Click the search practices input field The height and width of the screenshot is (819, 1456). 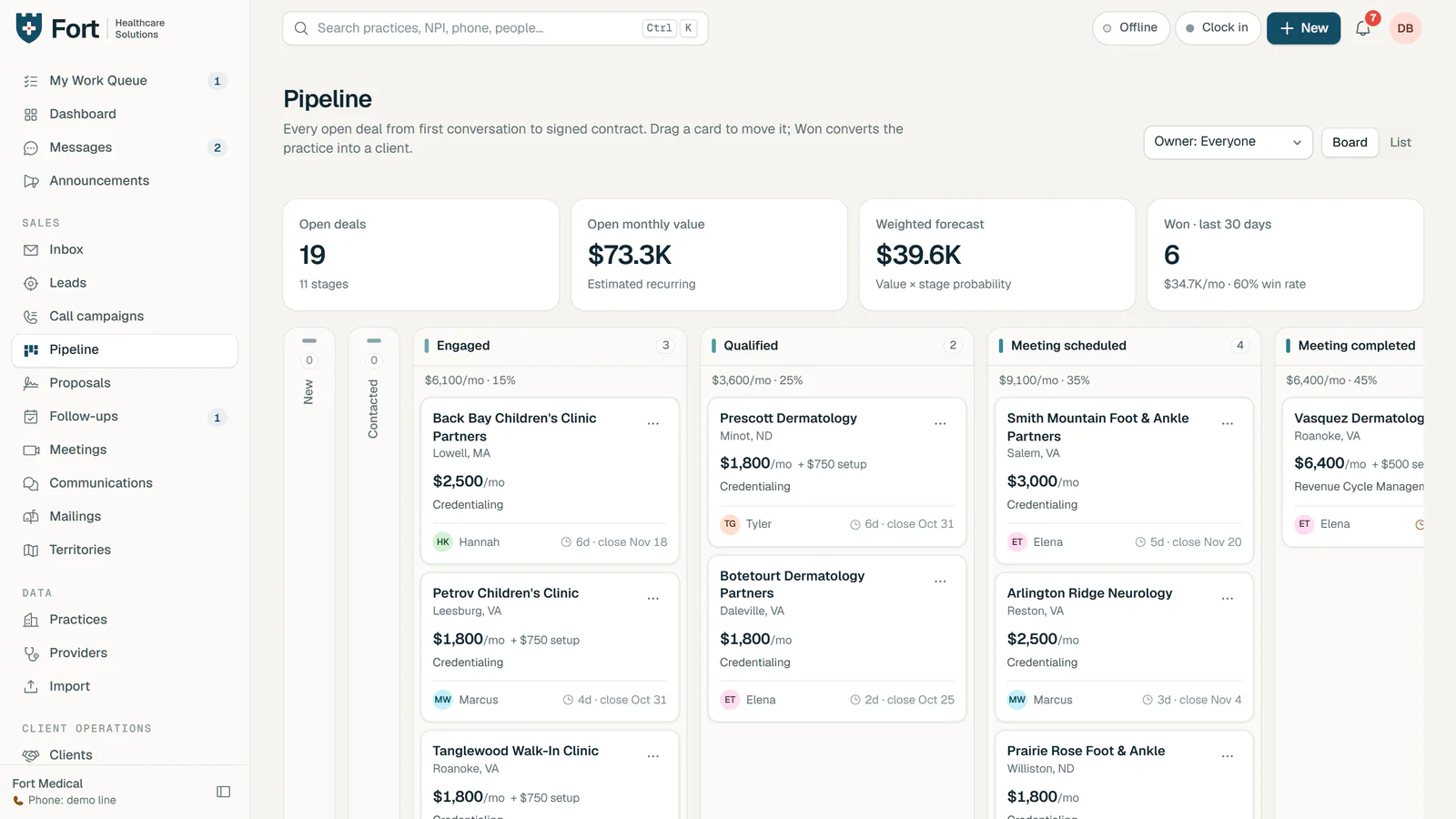tap(495, 28)
